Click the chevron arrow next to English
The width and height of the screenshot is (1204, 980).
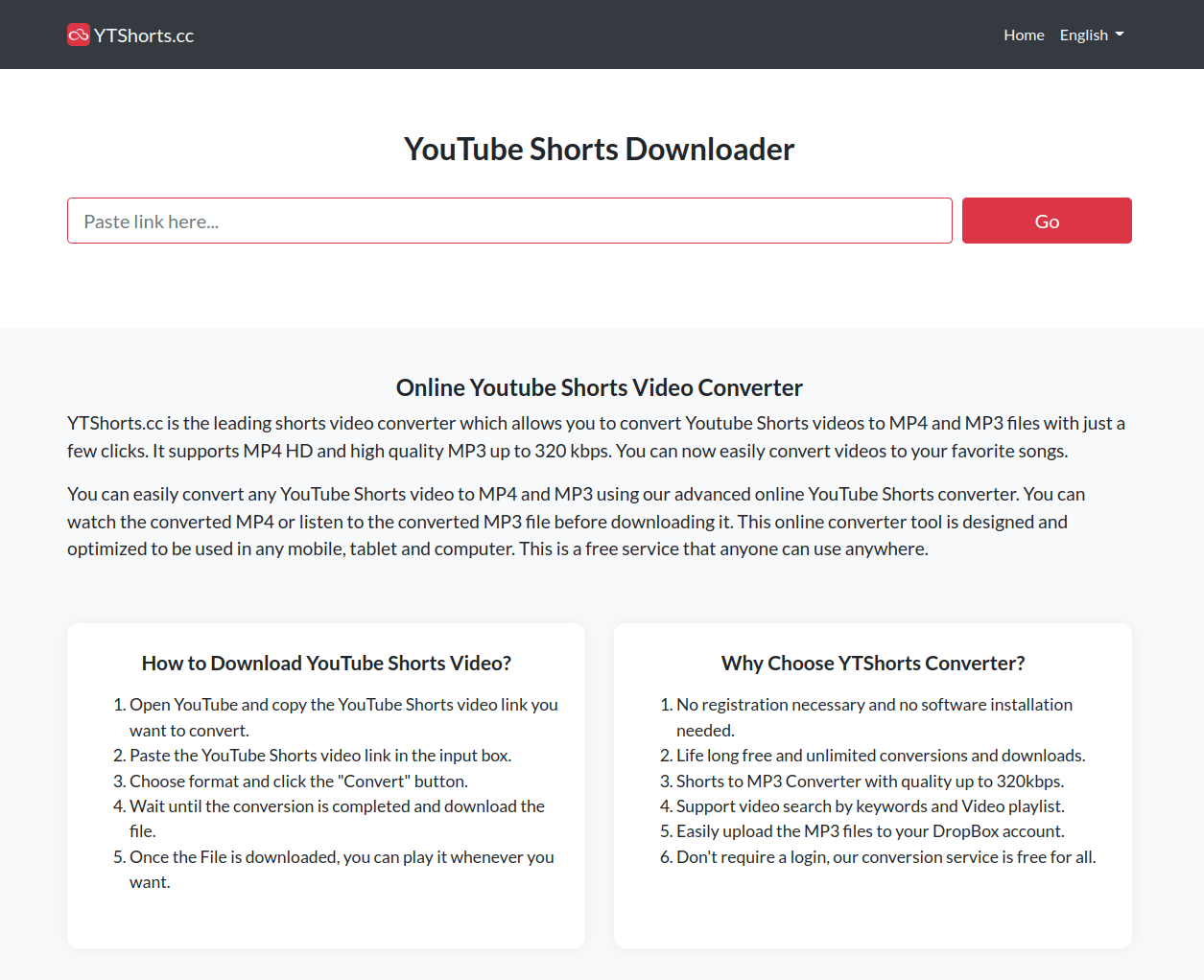tap(1121, 35)
